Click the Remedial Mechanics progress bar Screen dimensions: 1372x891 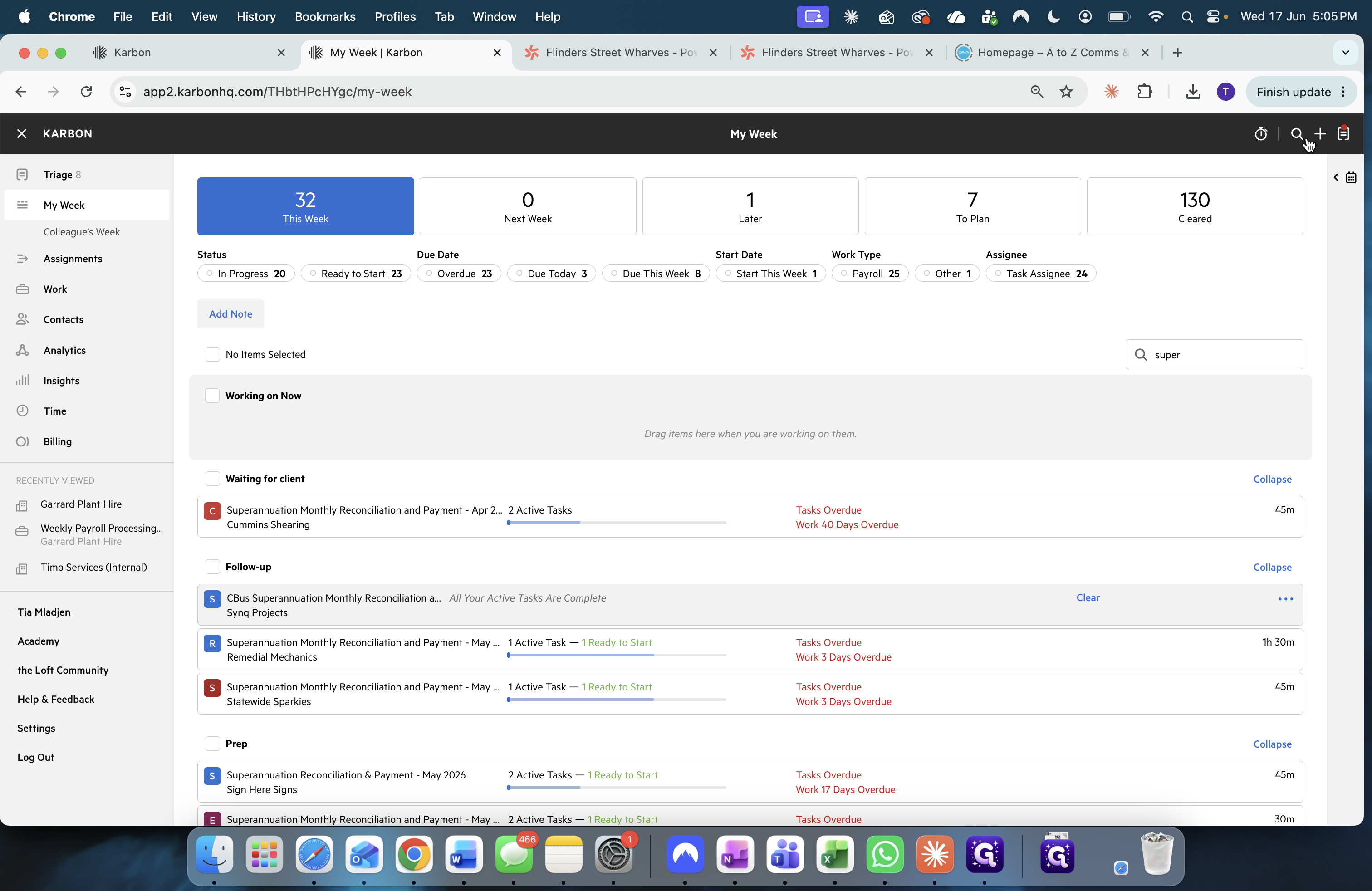click(617, 655)
